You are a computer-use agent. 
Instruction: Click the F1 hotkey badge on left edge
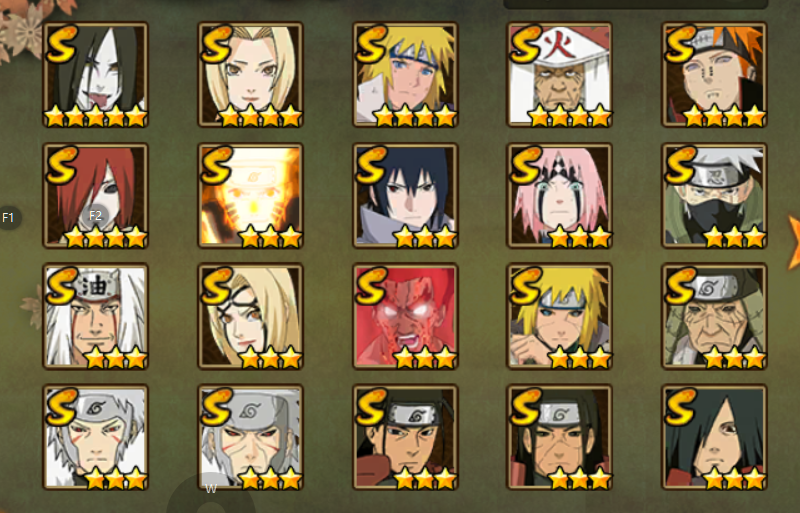[8, 218]
